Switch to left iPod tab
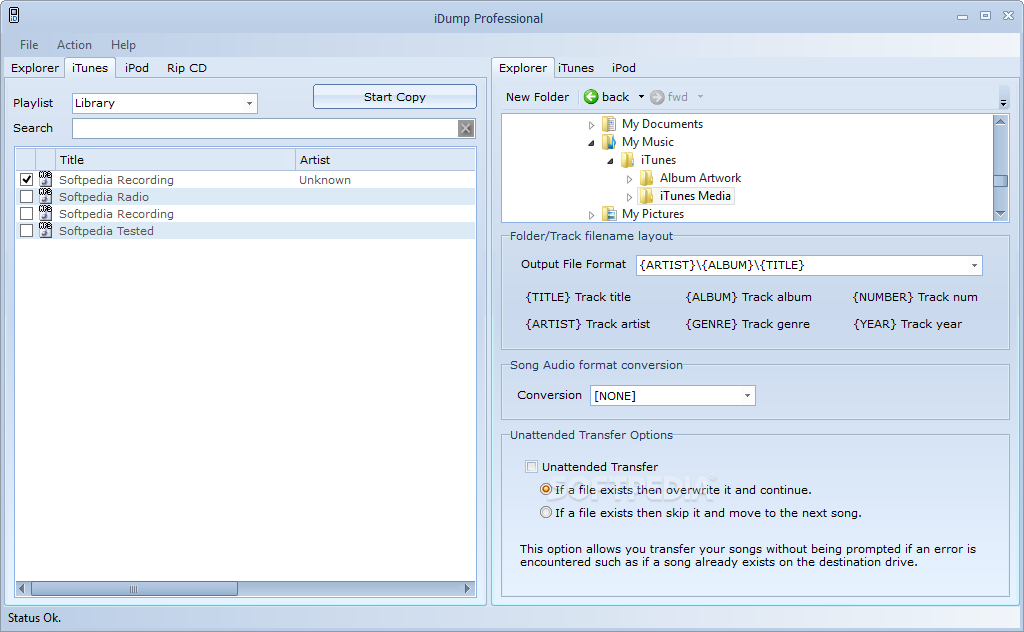The height and width of the screenshot is (632, 1024). (136, 68)
